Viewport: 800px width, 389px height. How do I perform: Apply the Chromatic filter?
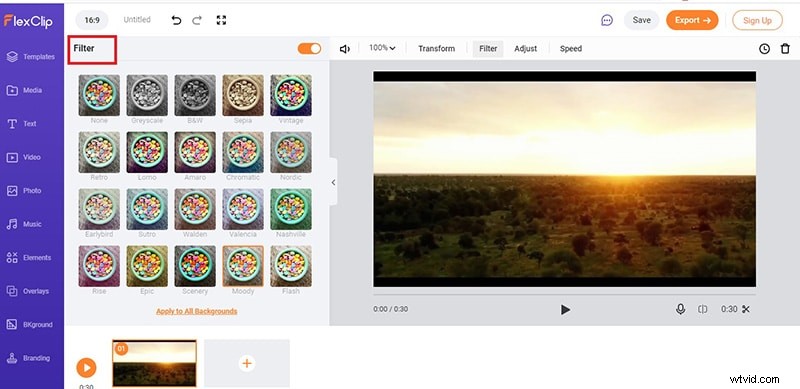click(243, 152)
